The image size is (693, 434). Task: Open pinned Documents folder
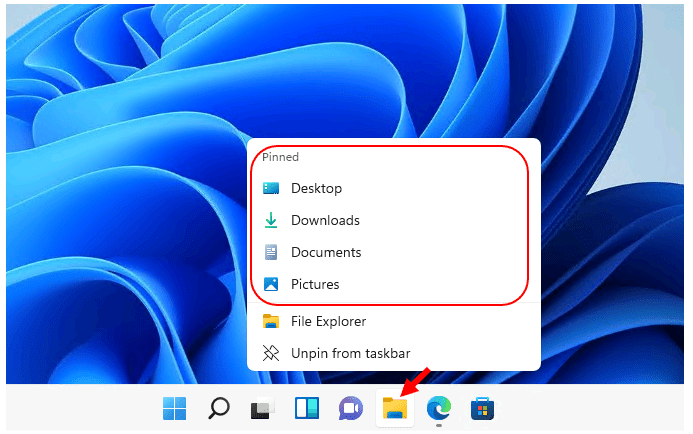pyautogui.click(x=393, y=252)
